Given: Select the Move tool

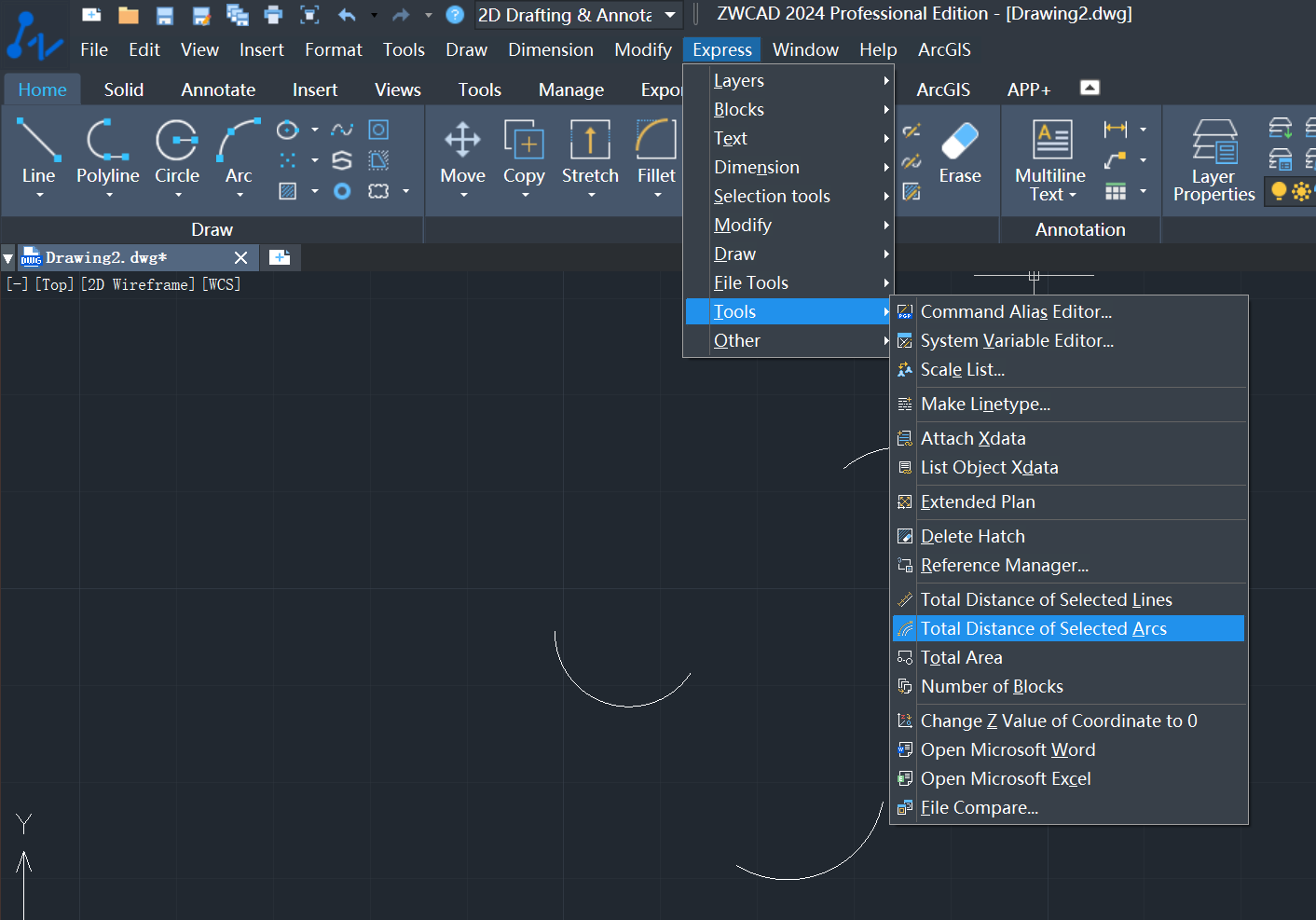Looking at the screenshot, I should pyautogui.click(x=462, y=149).
